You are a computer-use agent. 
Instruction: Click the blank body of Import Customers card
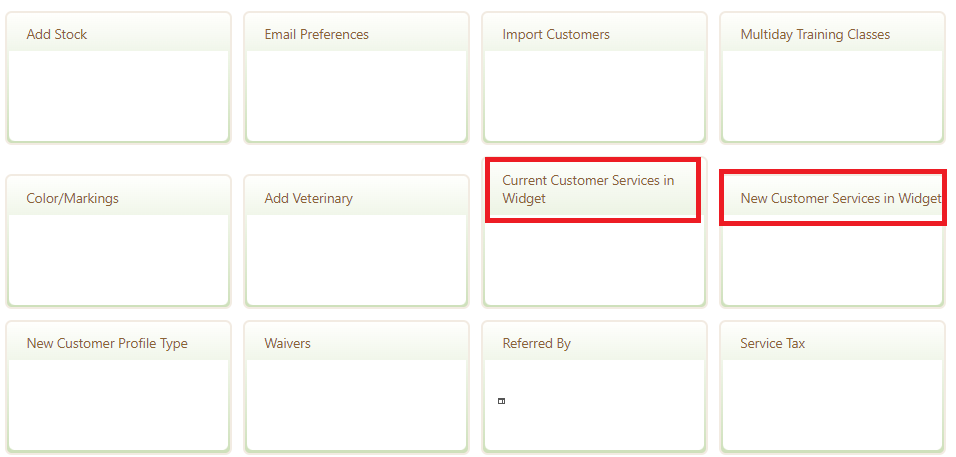pos(594,96)
